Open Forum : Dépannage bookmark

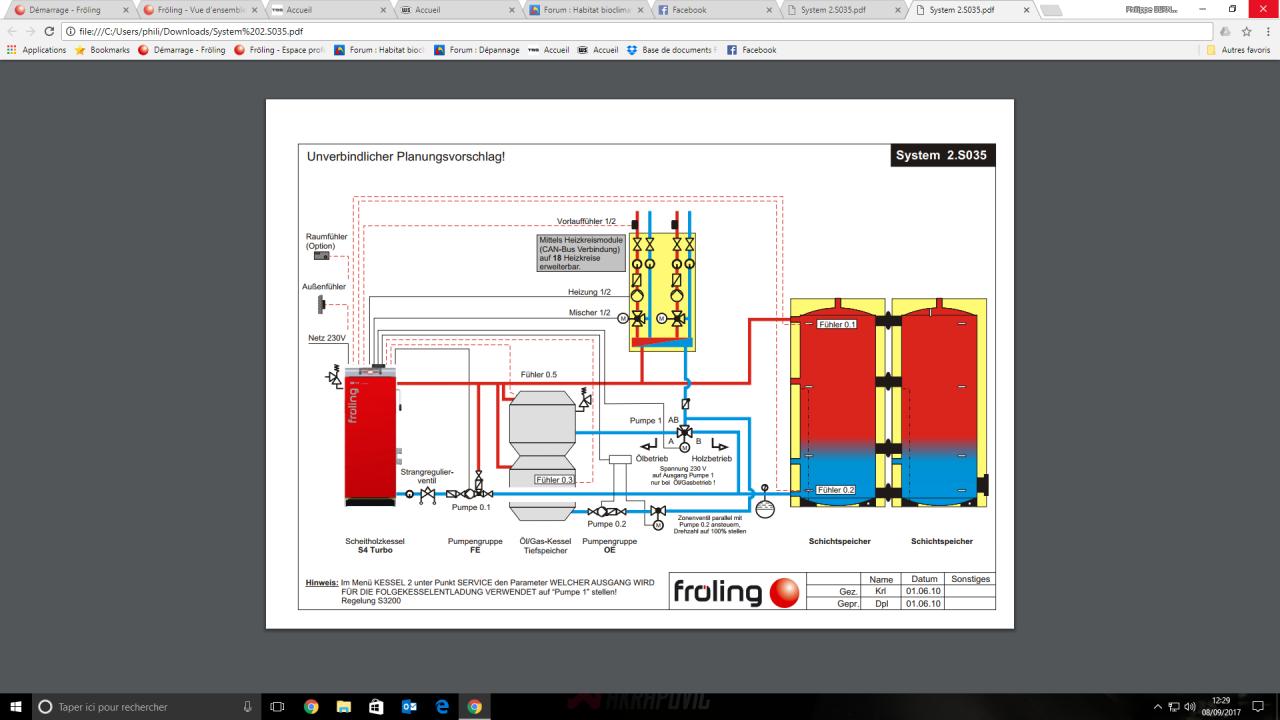coord(477,50)
